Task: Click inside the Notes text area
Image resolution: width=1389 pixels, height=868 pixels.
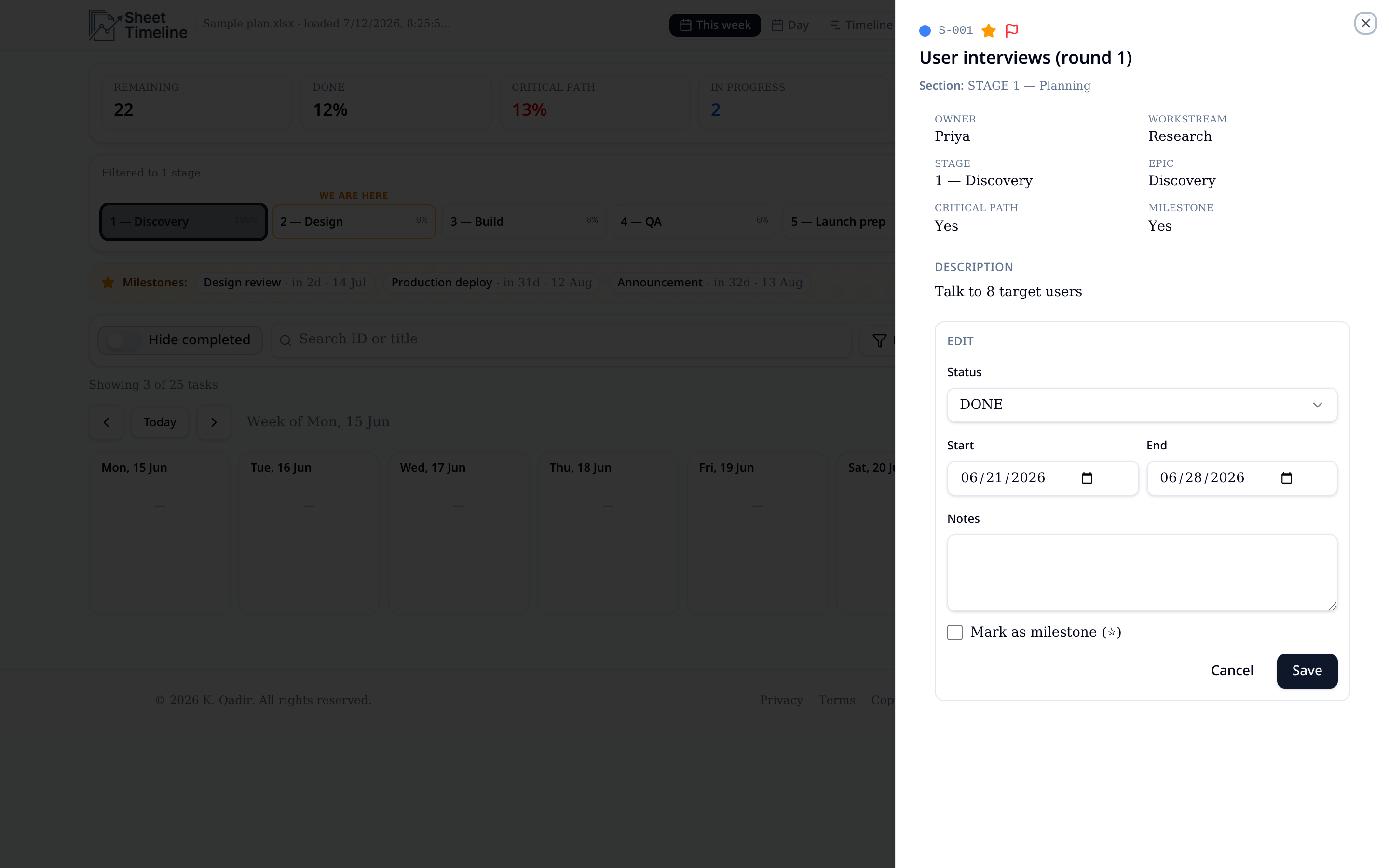Action: point(1142,572)
